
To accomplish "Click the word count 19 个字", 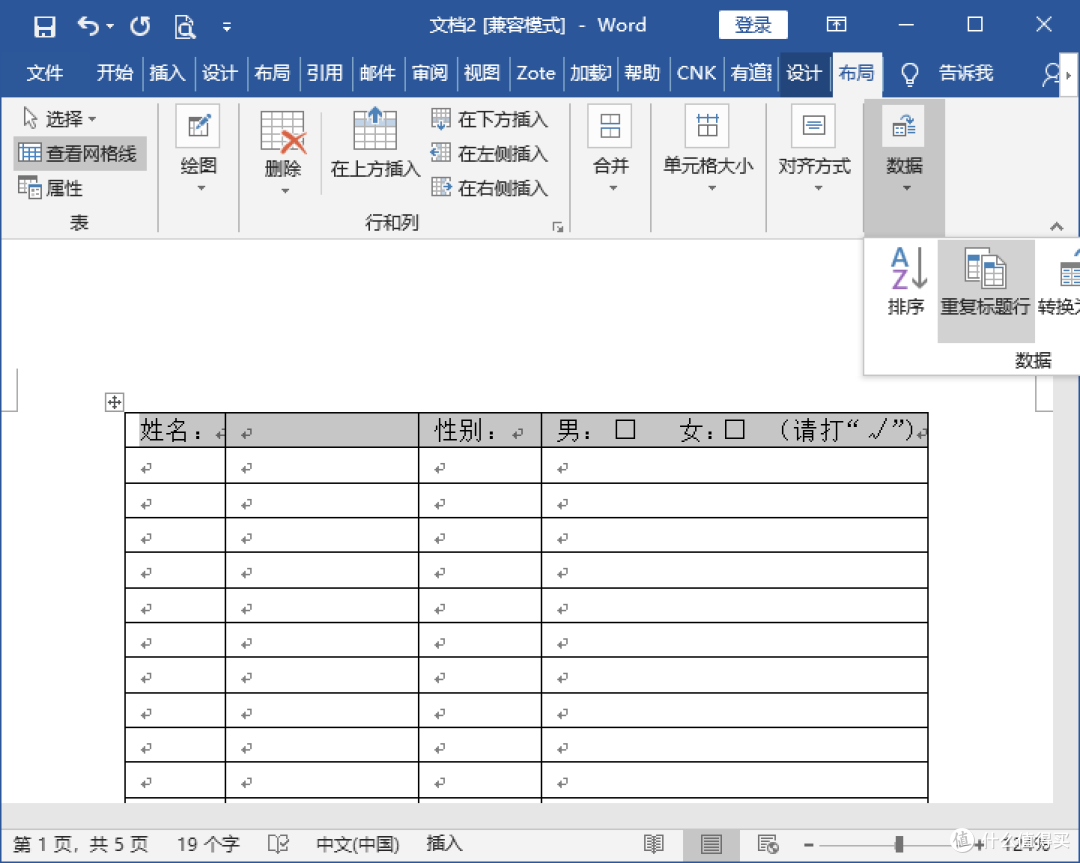I will (x=208, y=844).
